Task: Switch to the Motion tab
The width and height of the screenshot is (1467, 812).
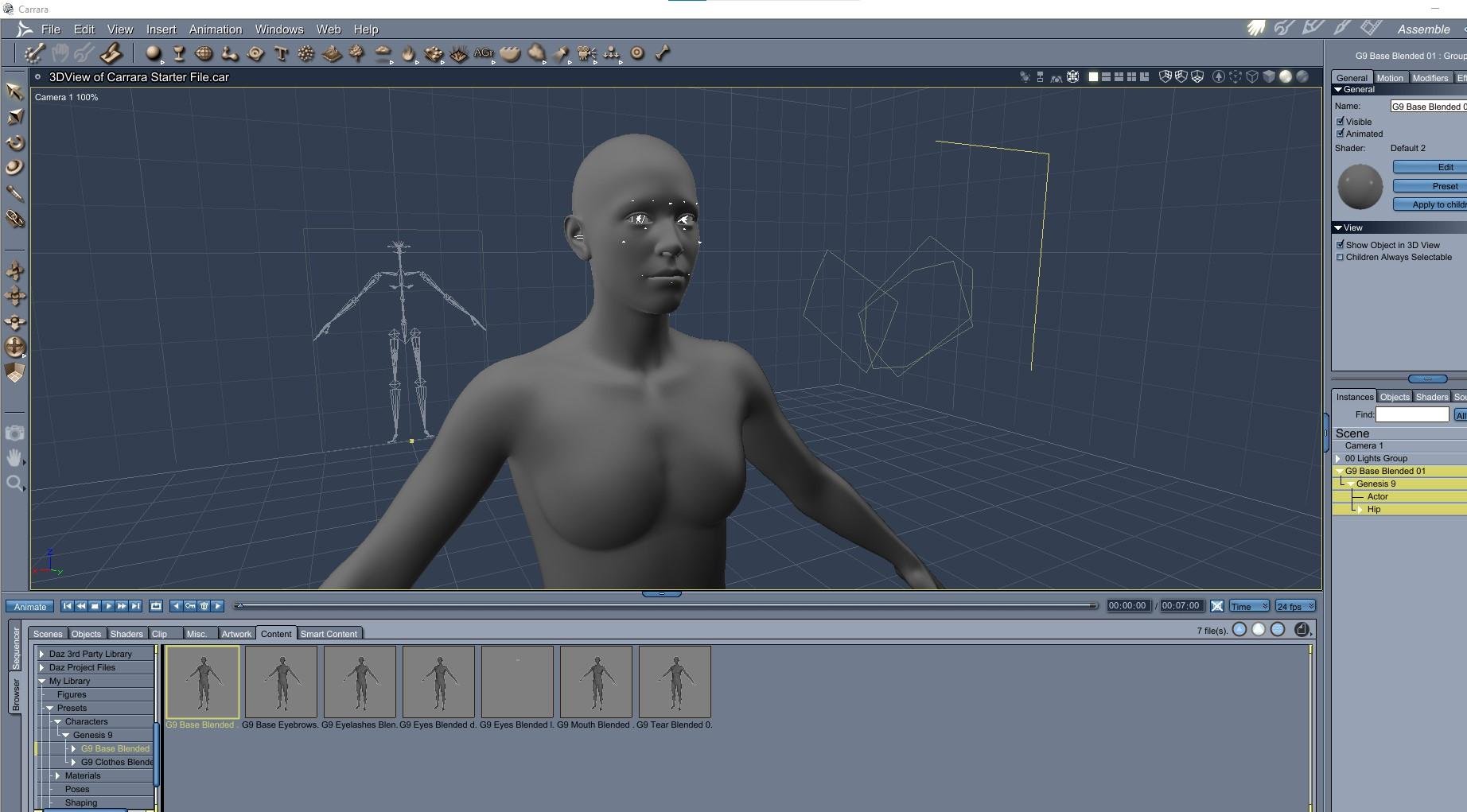Action: coord(1390,78)
